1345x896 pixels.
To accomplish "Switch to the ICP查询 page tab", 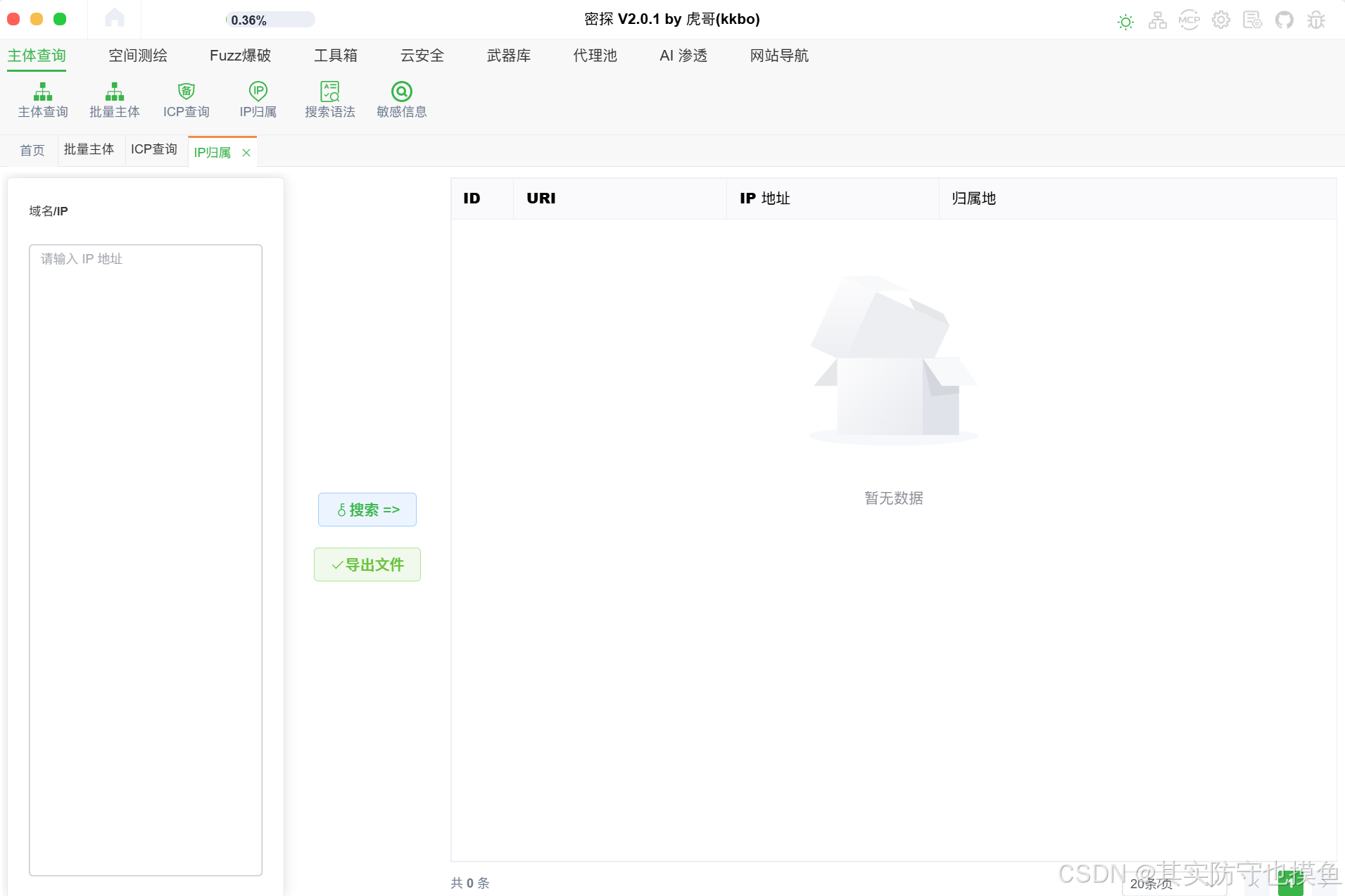I will click(154, 149).
